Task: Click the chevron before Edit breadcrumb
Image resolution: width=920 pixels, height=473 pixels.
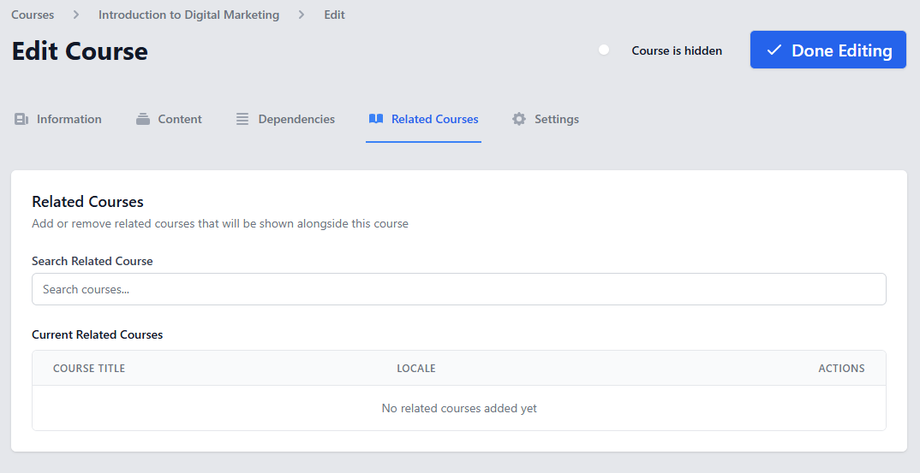Action: pos(301,15)
